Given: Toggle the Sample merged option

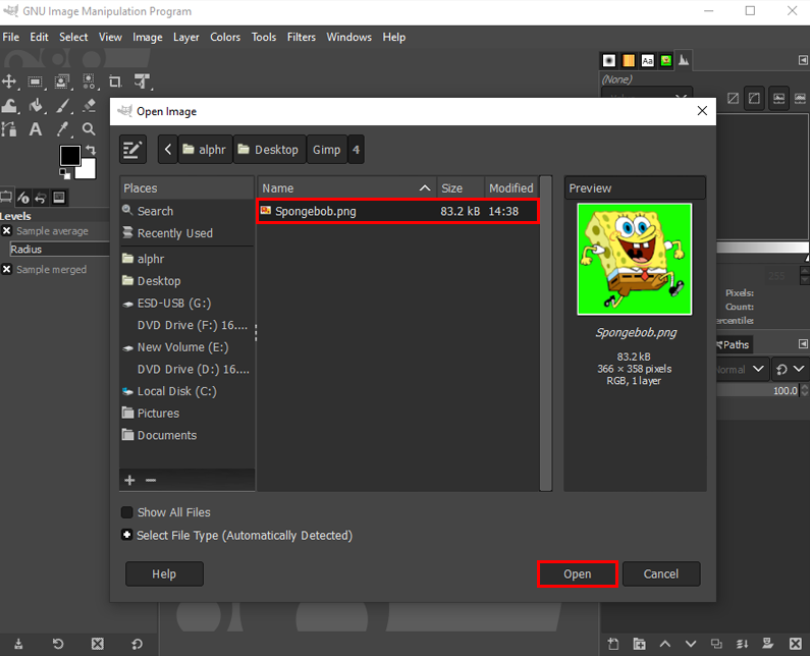Looking at the screenshot, I should (7, 269).
